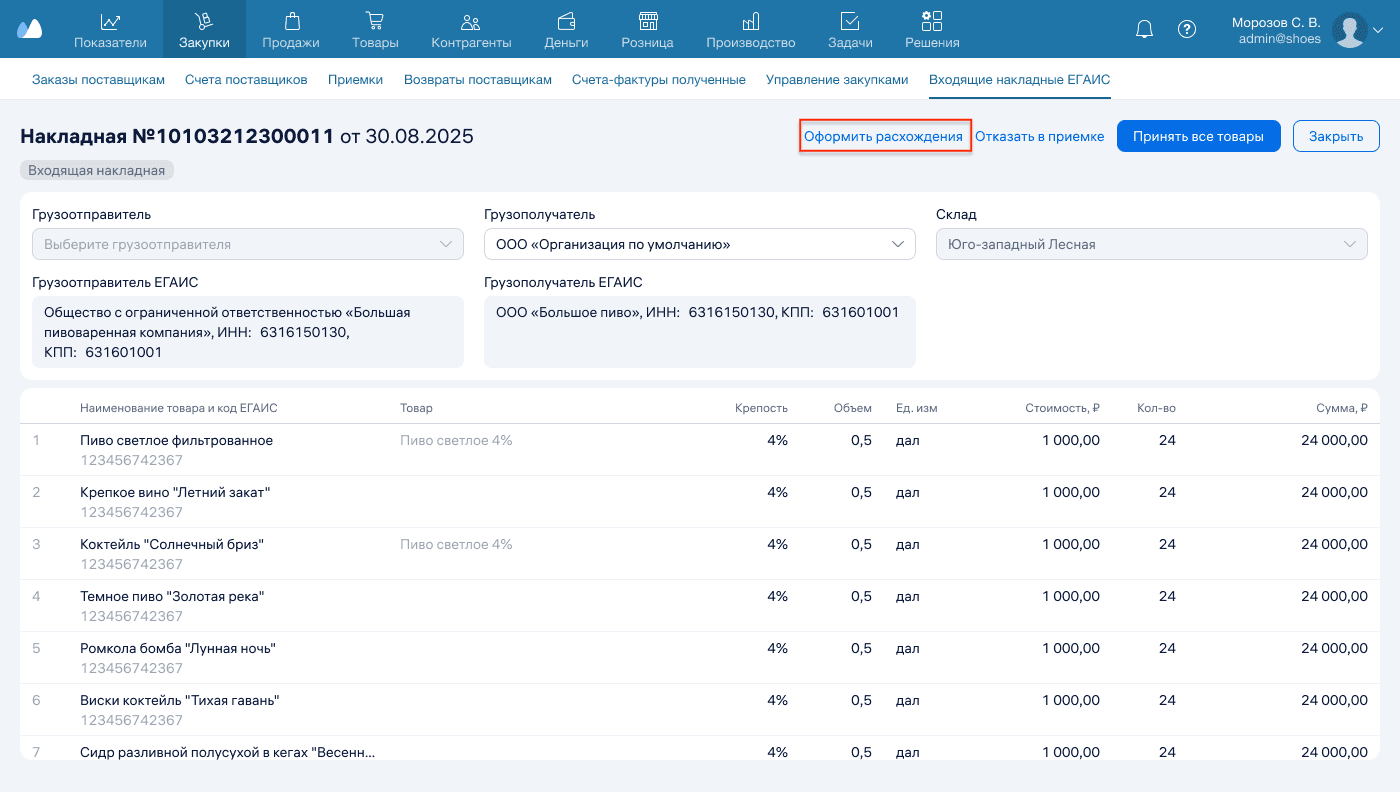The width and height of the screenshot is (1400, 792).
Task: Switch to Приемки tab
Action: click(355, 80)
